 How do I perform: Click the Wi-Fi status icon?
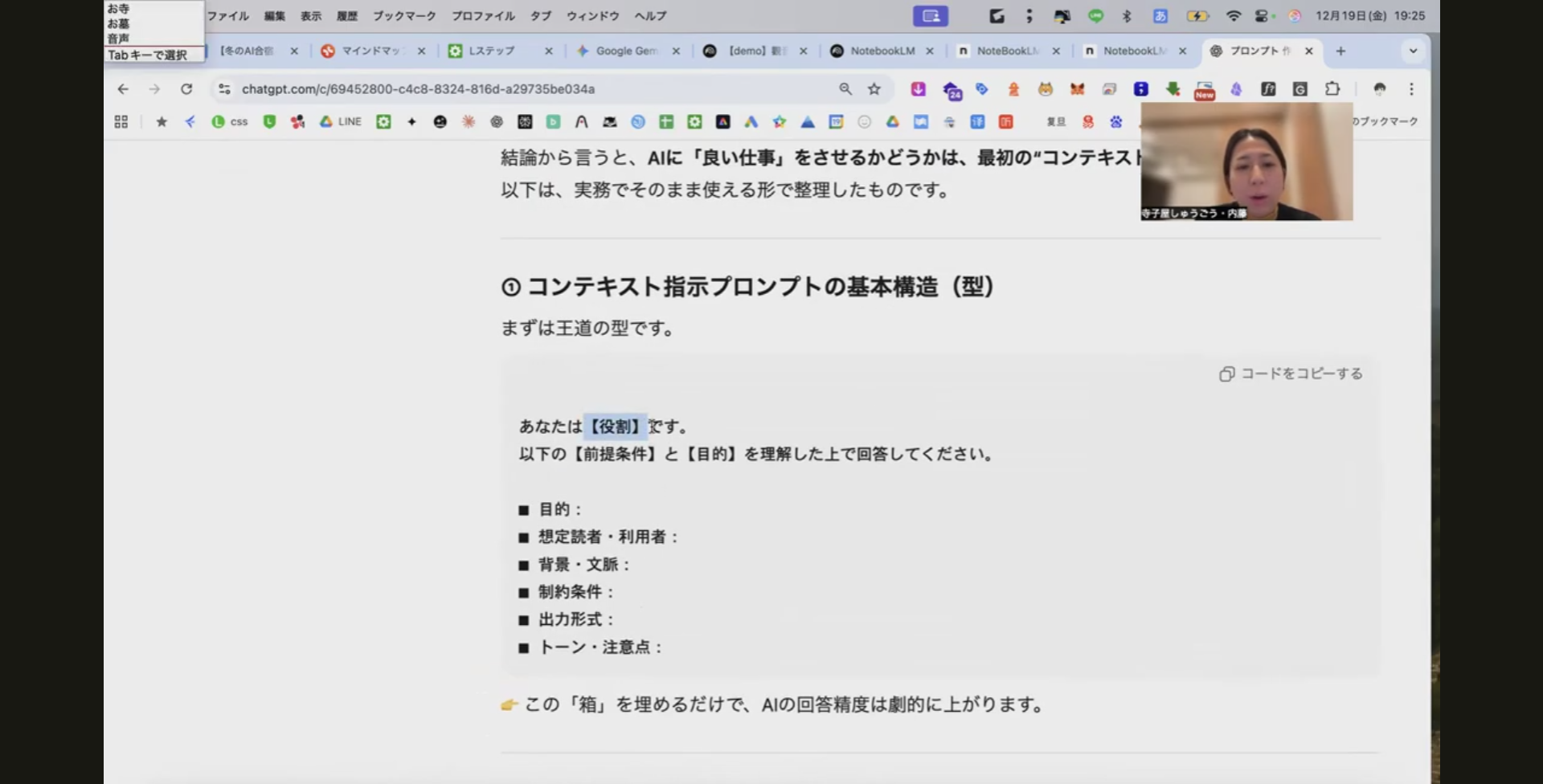click(x=1233, y=16)
